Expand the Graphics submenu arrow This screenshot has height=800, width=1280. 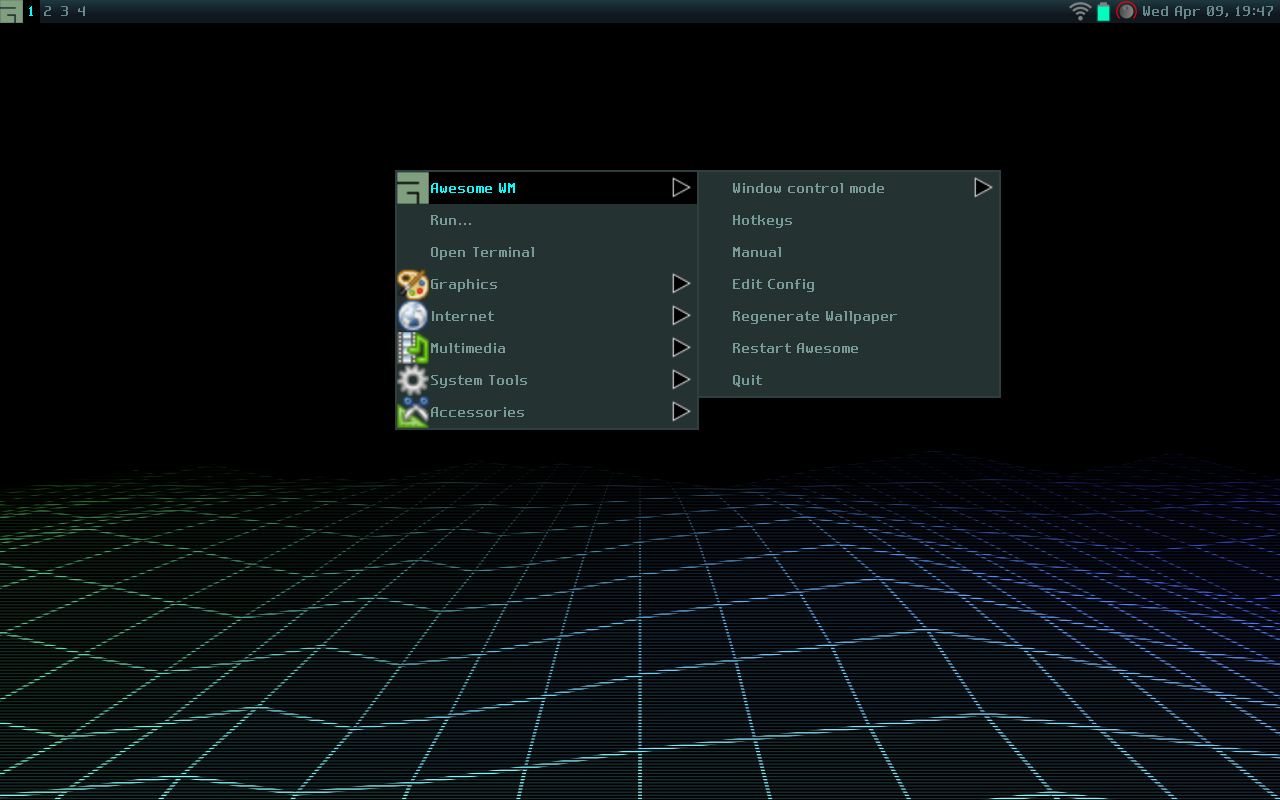(681, 284)
